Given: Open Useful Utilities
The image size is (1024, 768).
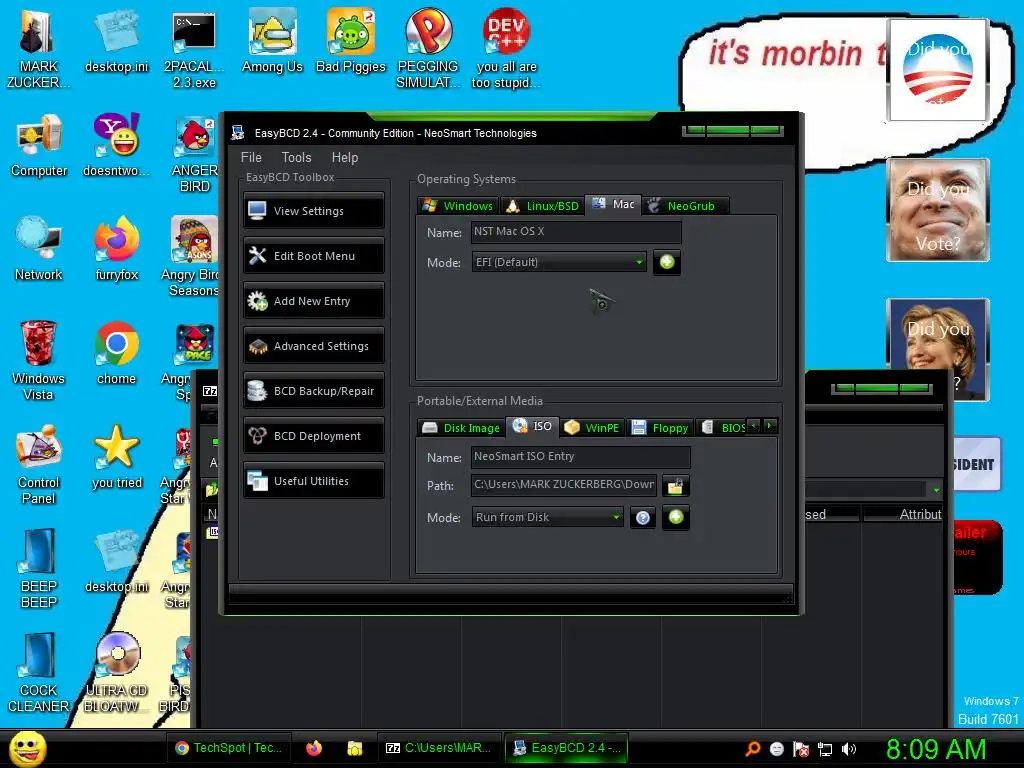Looking at the screenshot, I should point(313,481).
